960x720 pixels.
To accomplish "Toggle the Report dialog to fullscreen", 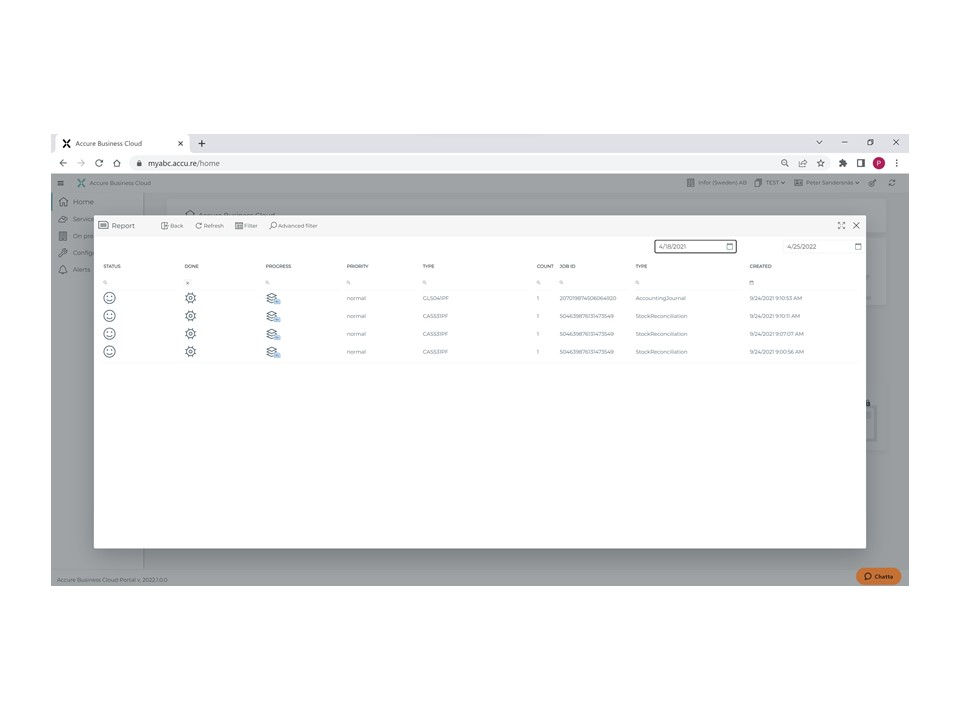I will point(841,225).
